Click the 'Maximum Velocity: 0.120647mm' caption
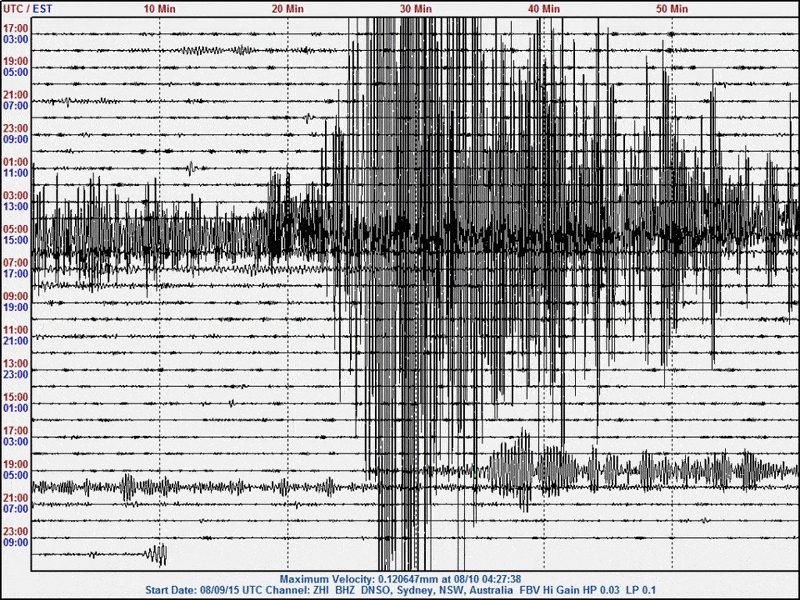This screenshot has height=600, width=800. (359, 580)
